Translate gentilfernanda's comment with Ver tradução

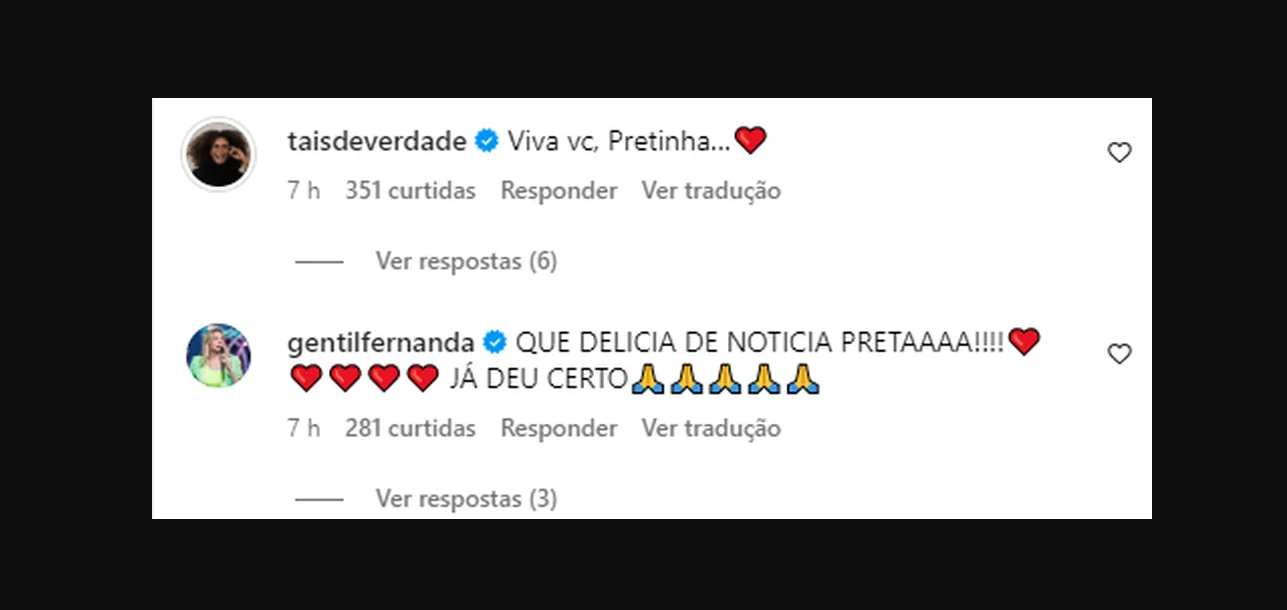point(711,428)
